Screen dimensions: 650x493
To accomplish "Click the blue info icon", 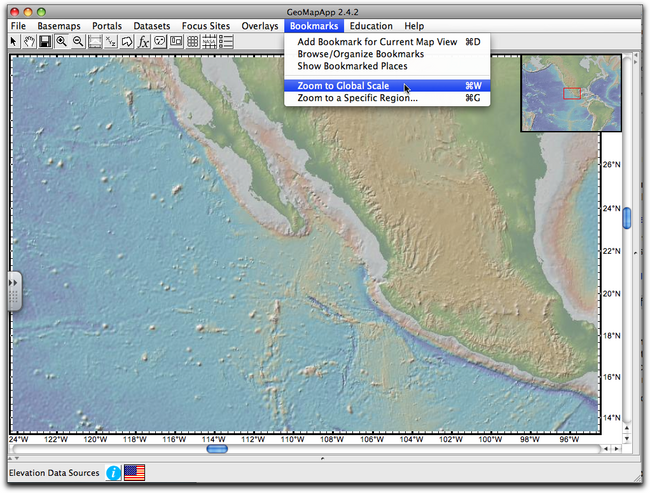I will pos(114,472).
